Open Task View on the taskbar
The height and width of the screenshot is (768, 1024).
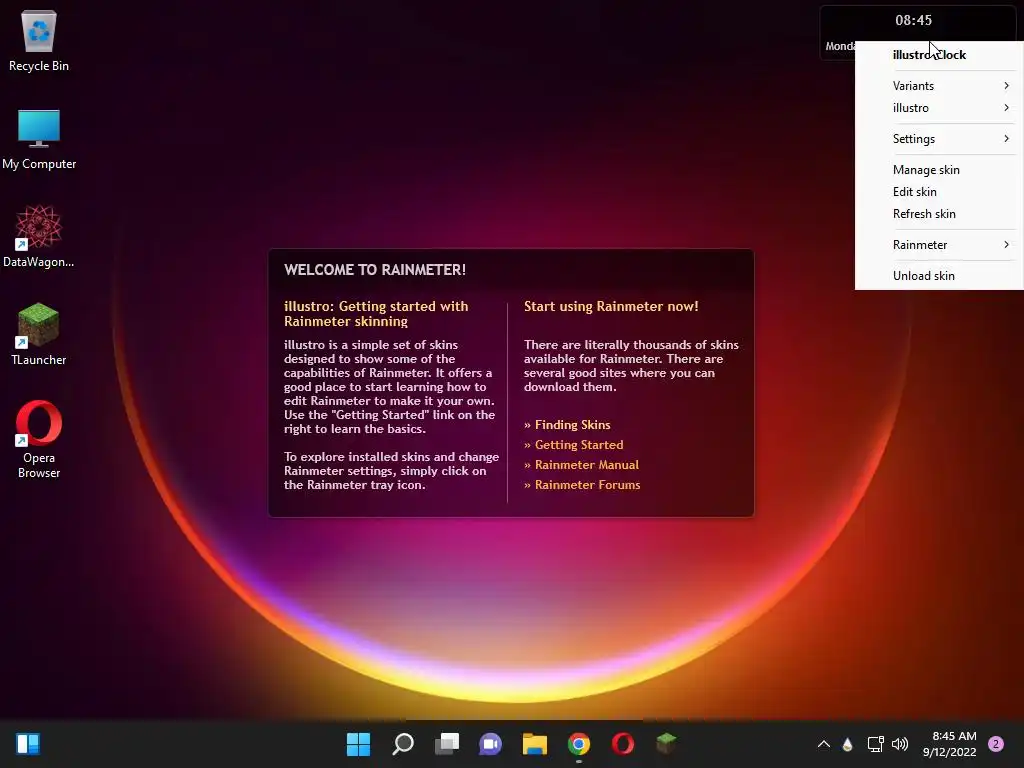click(447, 744)
